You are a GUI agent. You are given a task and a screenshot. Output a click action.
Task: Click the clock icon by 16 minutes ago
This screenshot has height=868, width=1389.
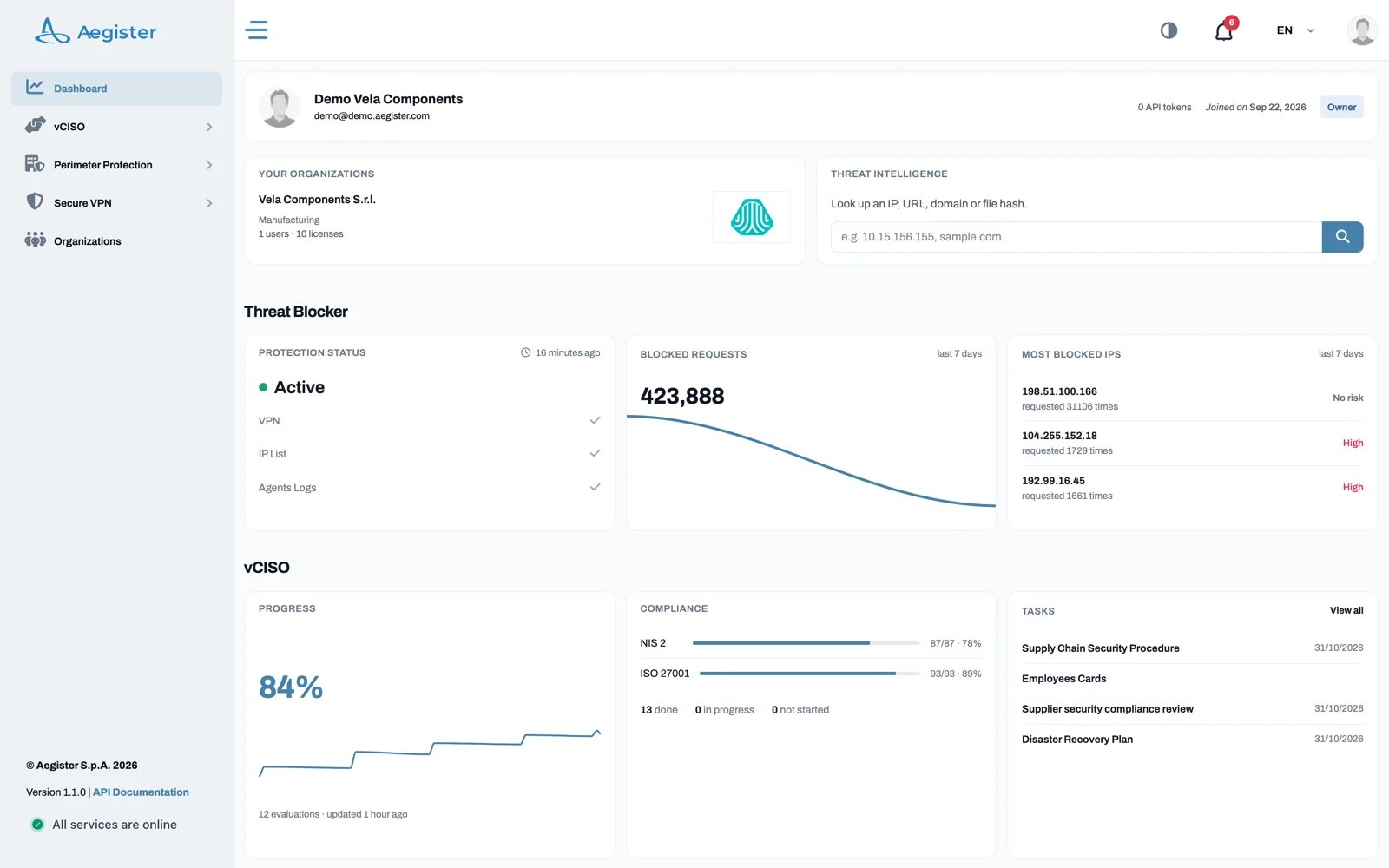tap(525, 352)
